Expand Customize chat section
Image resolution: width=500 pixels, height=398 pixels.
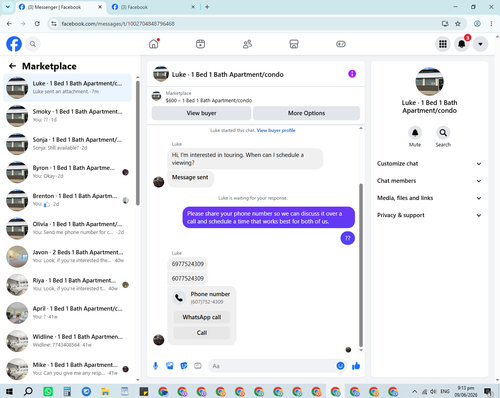pyautogui.click(x=429, y=164)
